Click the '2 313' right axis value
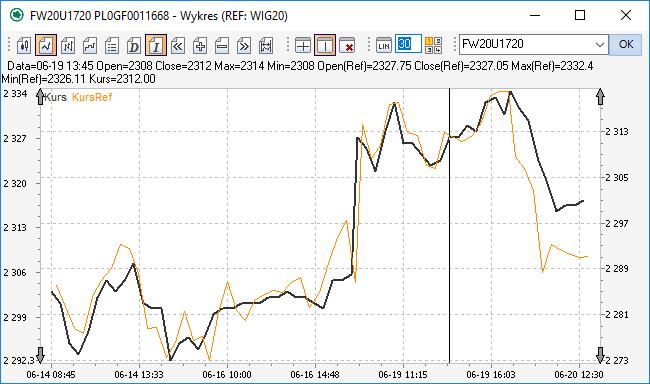650x384 pixels. tap(617, 131)
